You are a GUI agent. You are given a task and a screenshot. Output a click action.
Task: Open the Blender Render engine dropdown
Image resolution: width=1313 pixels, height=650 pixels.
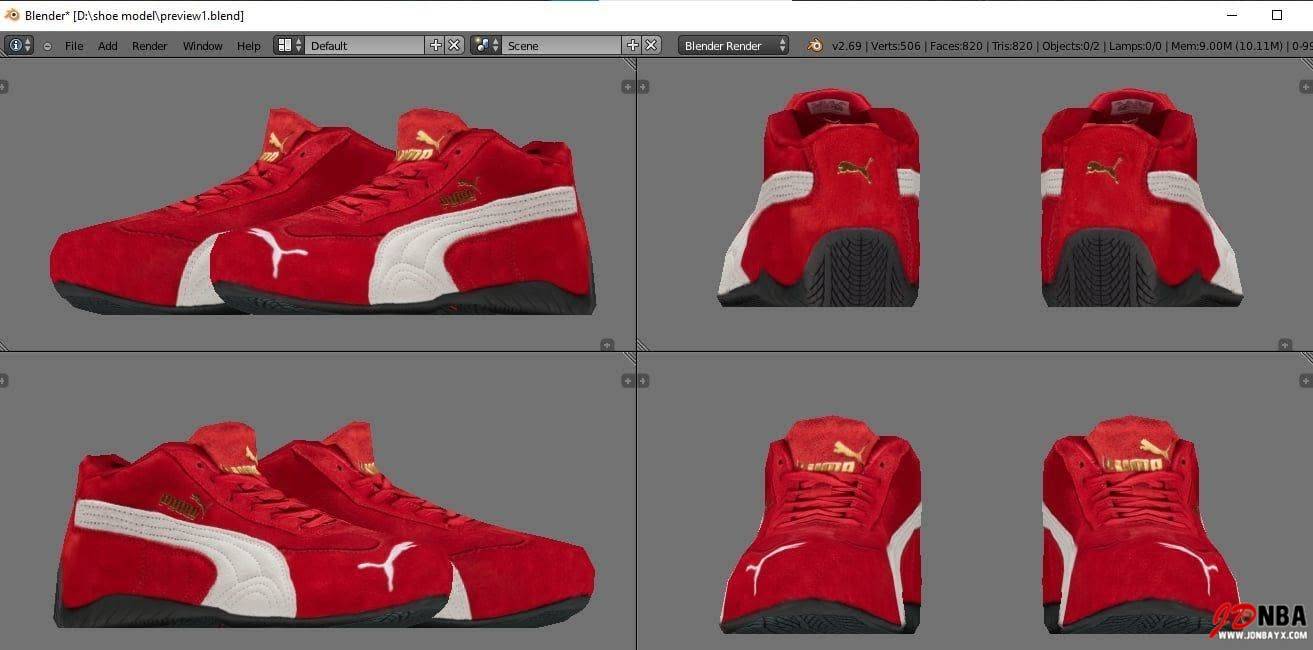coord(733,45)
